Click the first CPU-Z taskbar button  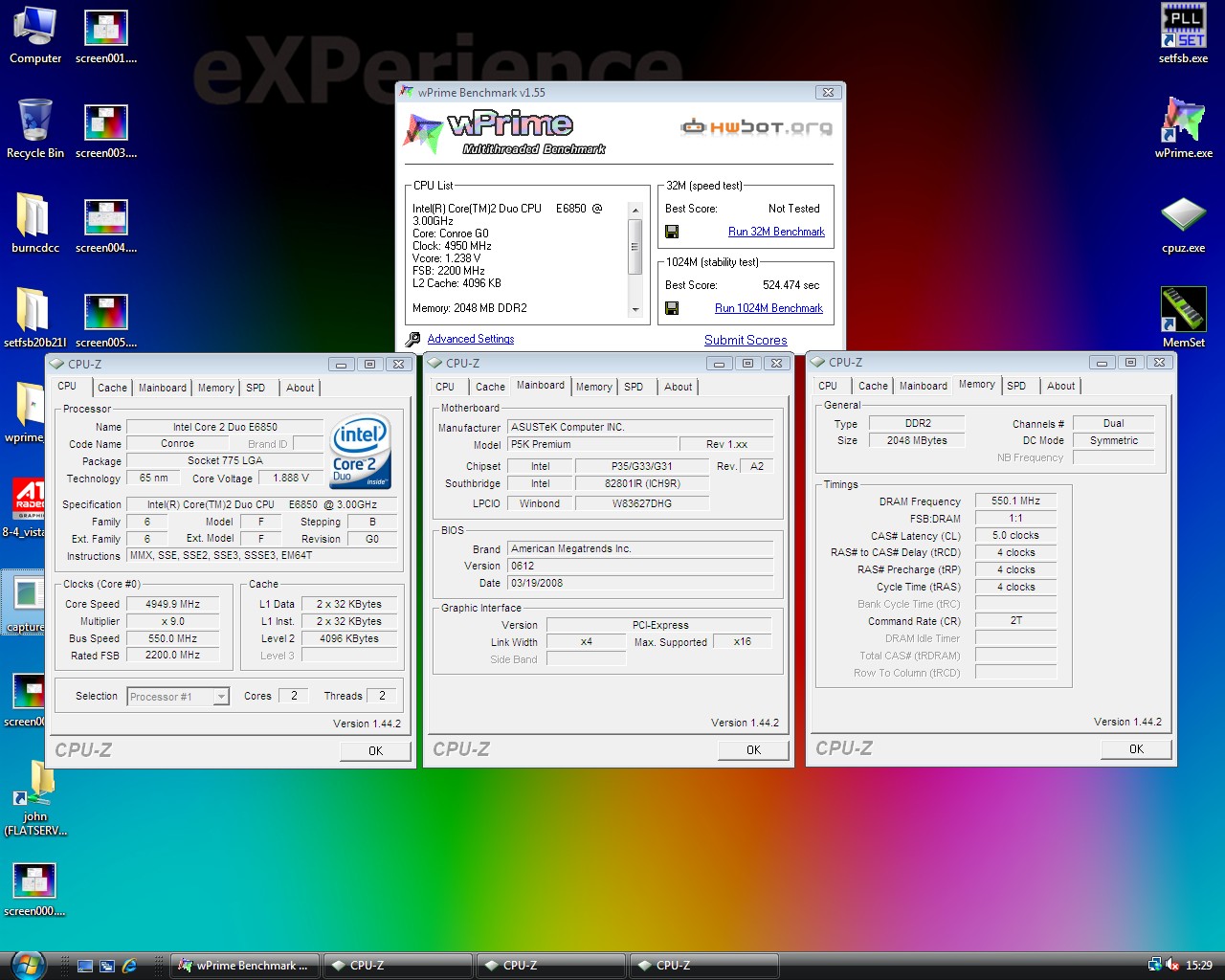397,966
